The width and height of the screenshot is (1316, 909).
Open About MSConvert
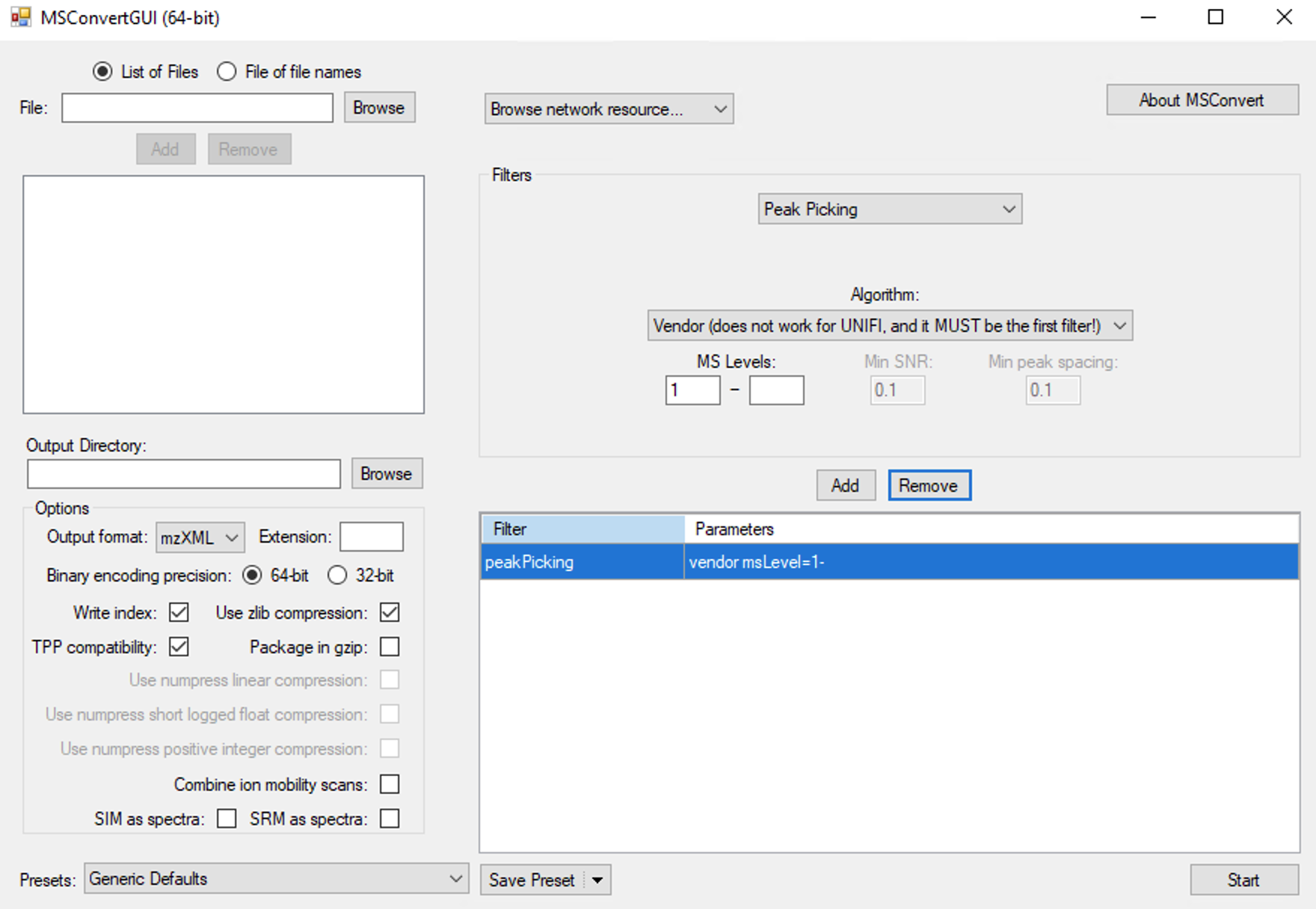[1202, 100]
